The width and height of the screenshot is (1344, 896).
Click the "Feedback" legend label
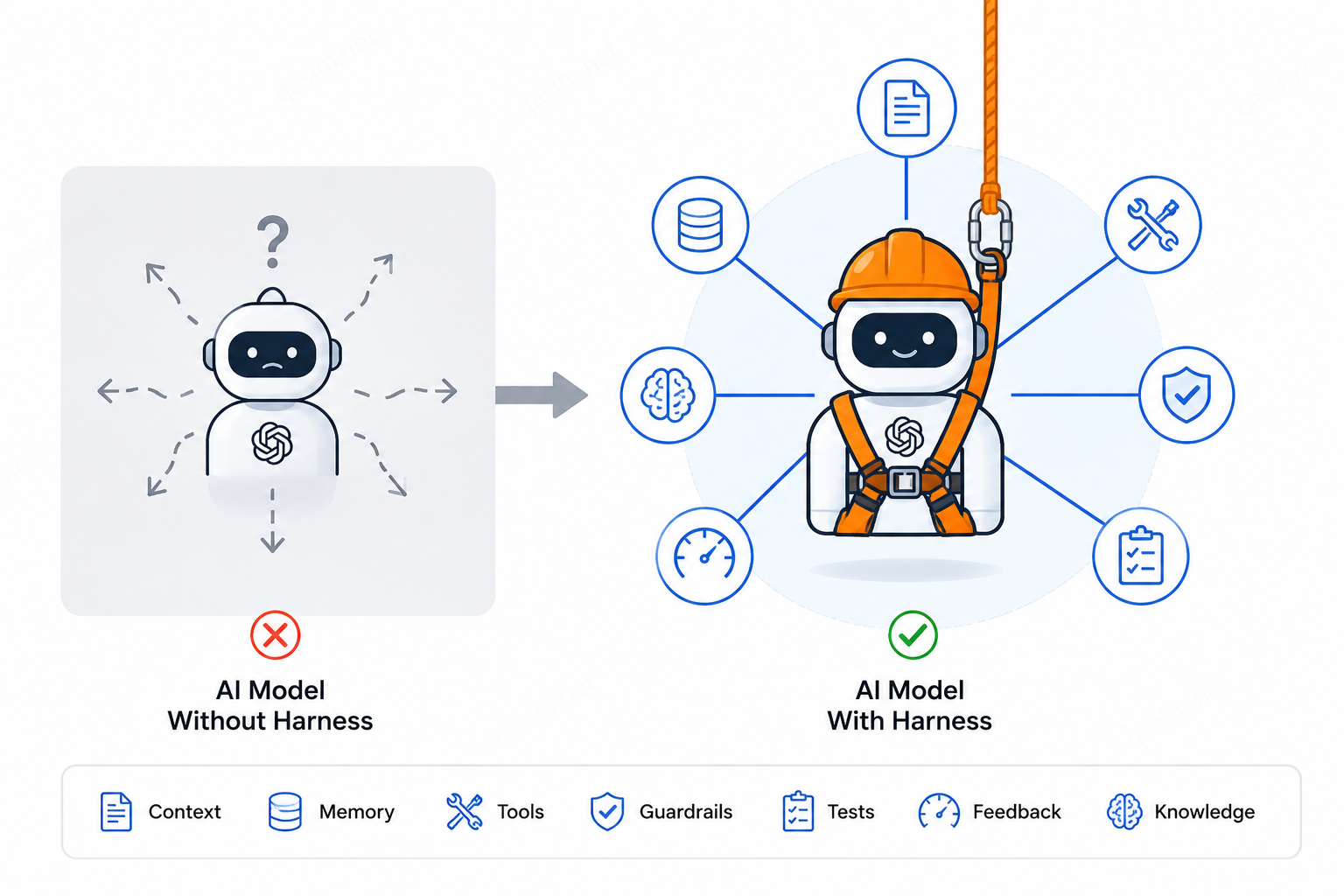pos(1017,812)
